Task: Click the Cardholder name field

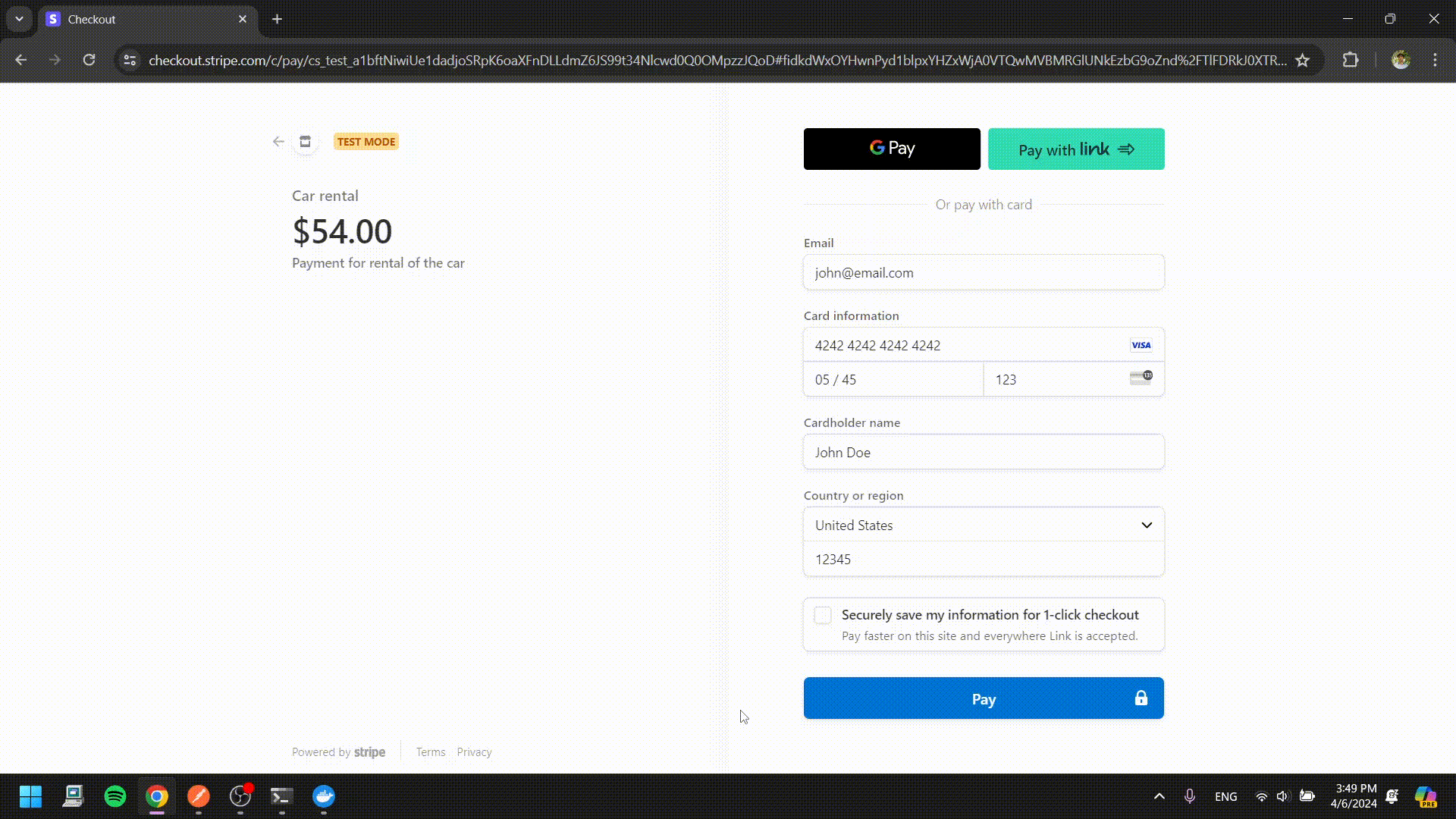Action: coord(984,452)
